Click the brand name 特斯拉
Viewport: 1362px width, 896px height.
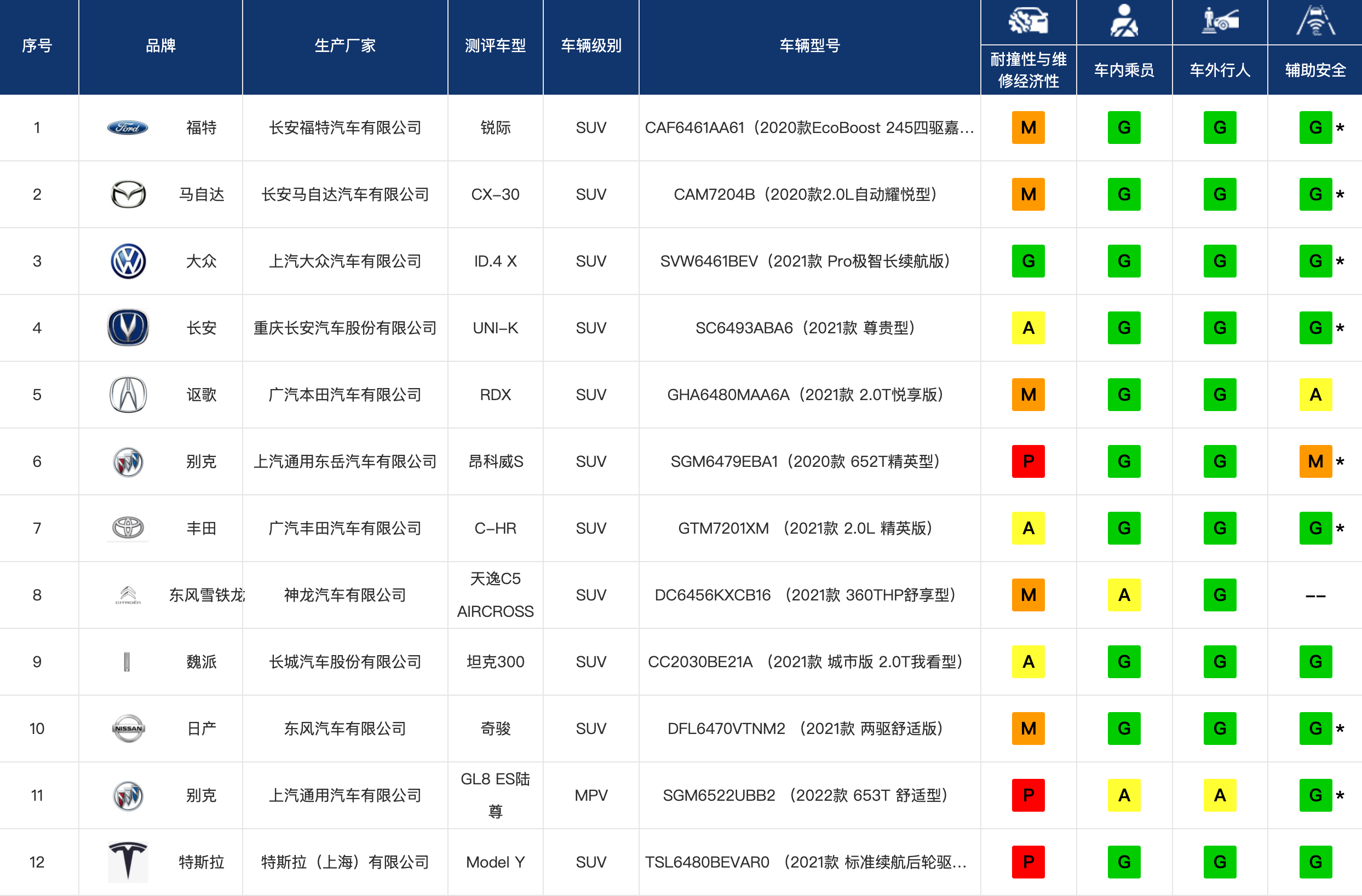(x=202, y=862)
